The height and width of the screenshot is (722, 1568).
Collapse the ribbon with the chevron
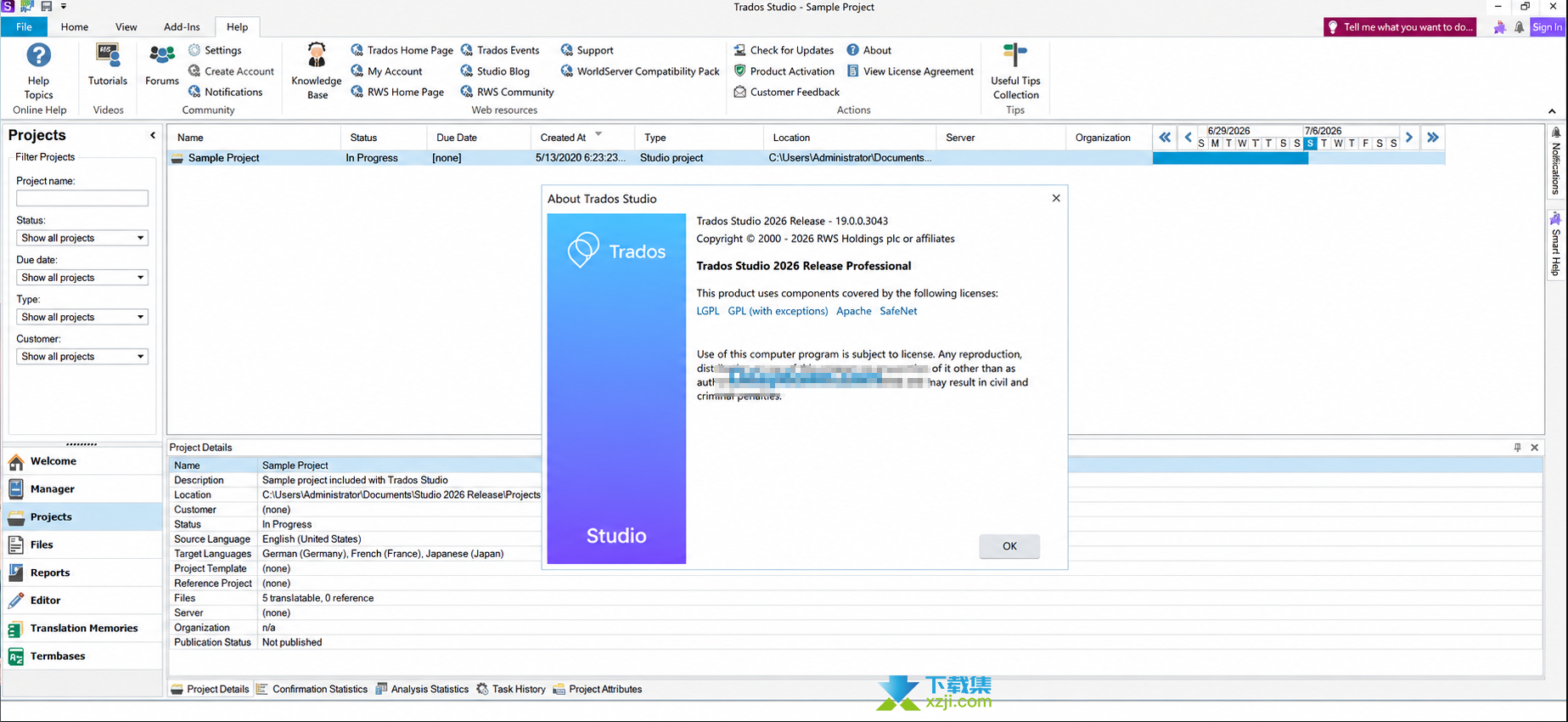coord(1552,111)
